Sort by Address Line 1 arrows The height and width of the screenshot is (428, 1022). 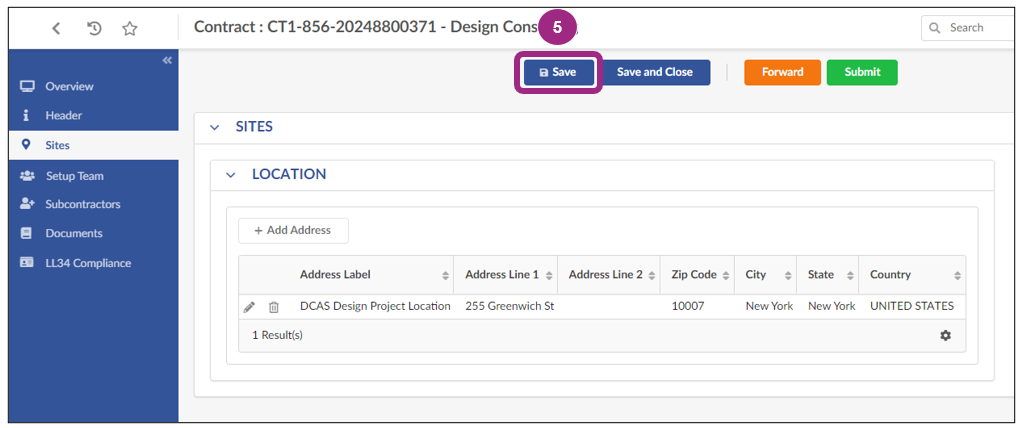coord(549,276)
